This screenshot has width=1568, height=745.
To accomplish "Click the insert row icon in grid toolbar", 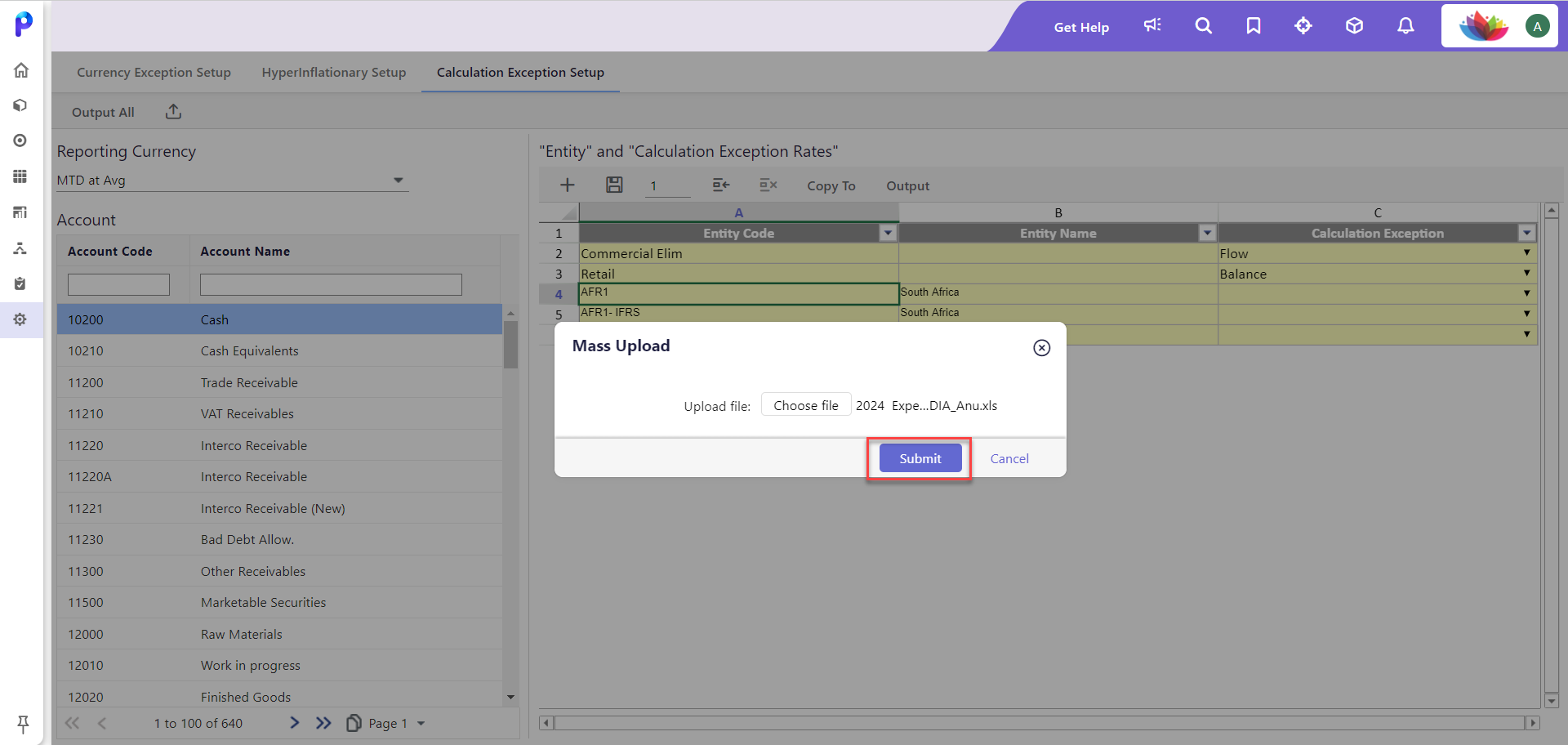I will (x=720, y=185).
